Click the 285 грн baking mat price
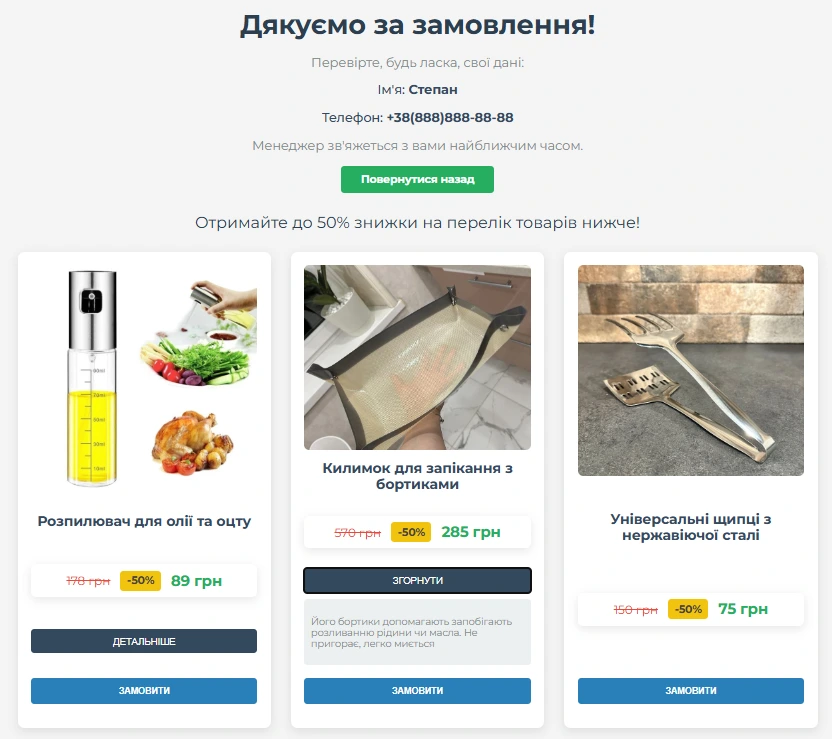 click(x=471, y=532)
